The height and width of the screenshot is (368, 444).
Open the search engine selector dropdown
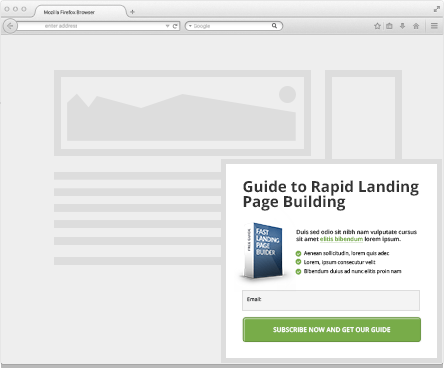(x=190, y=26)
